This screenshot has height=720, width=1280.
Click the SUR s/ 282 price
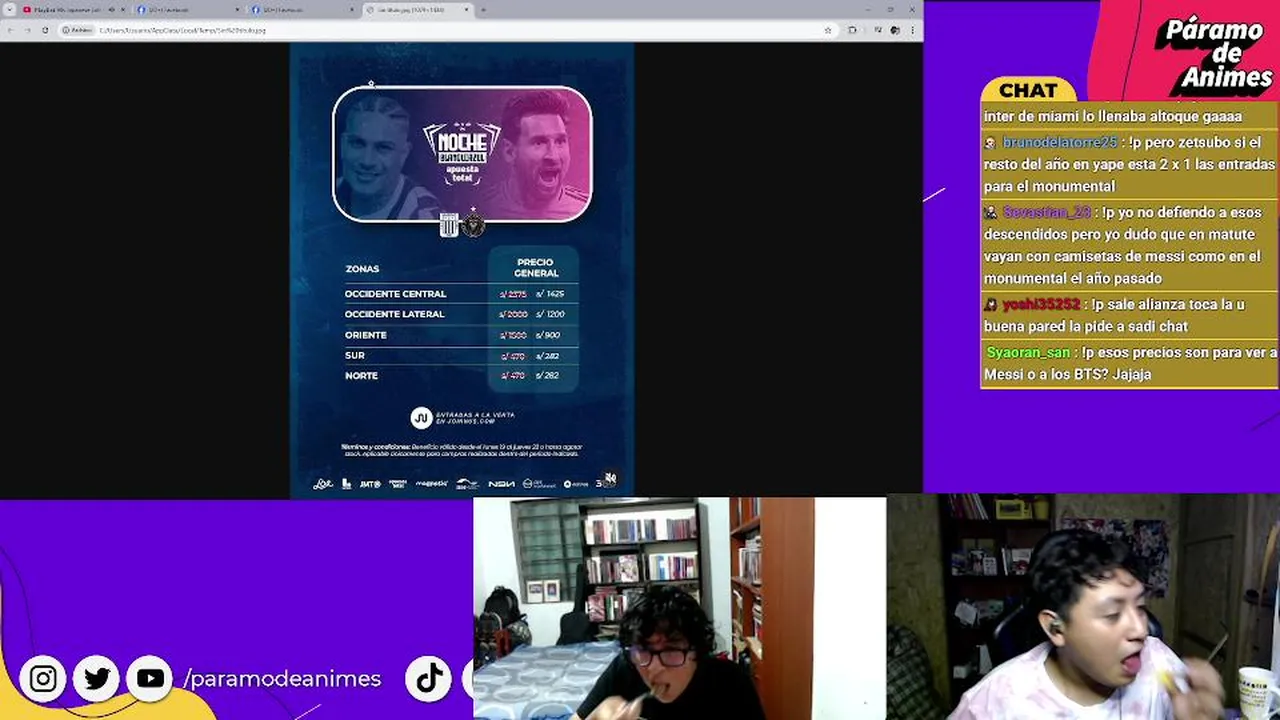tap(547, 355)
